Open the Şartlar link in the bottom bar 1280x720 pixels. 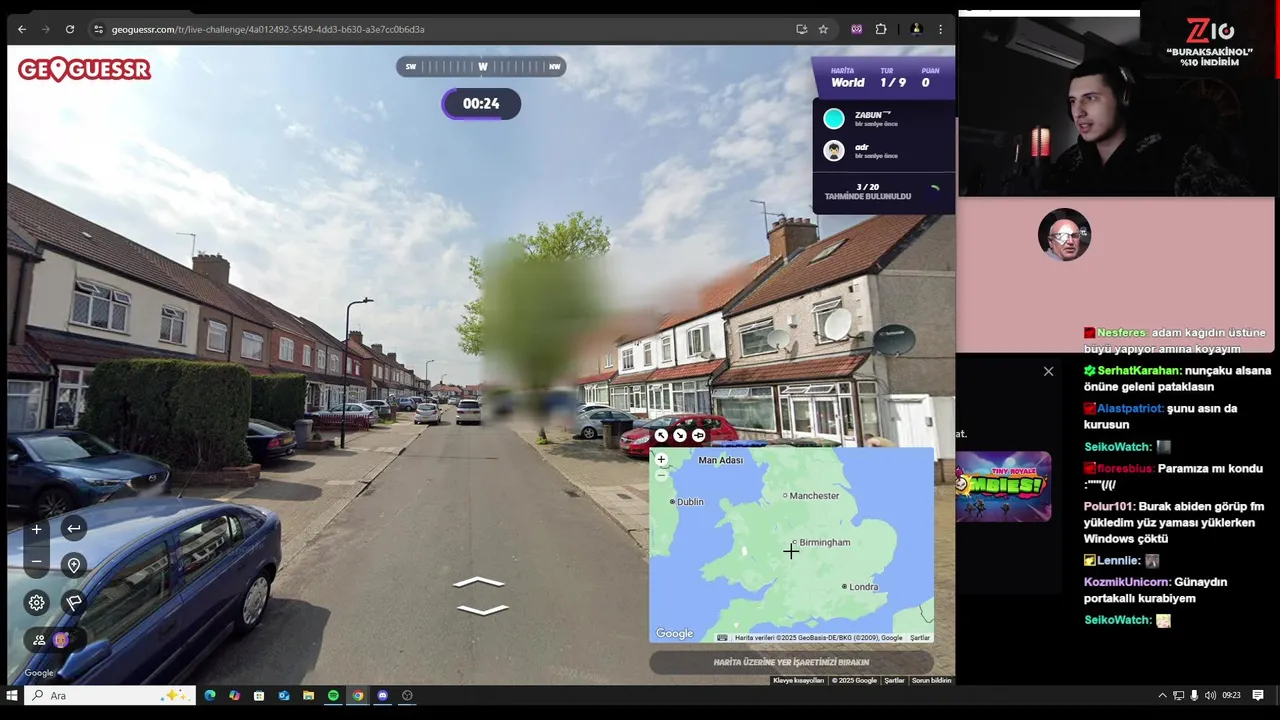[x=894, y=681]
